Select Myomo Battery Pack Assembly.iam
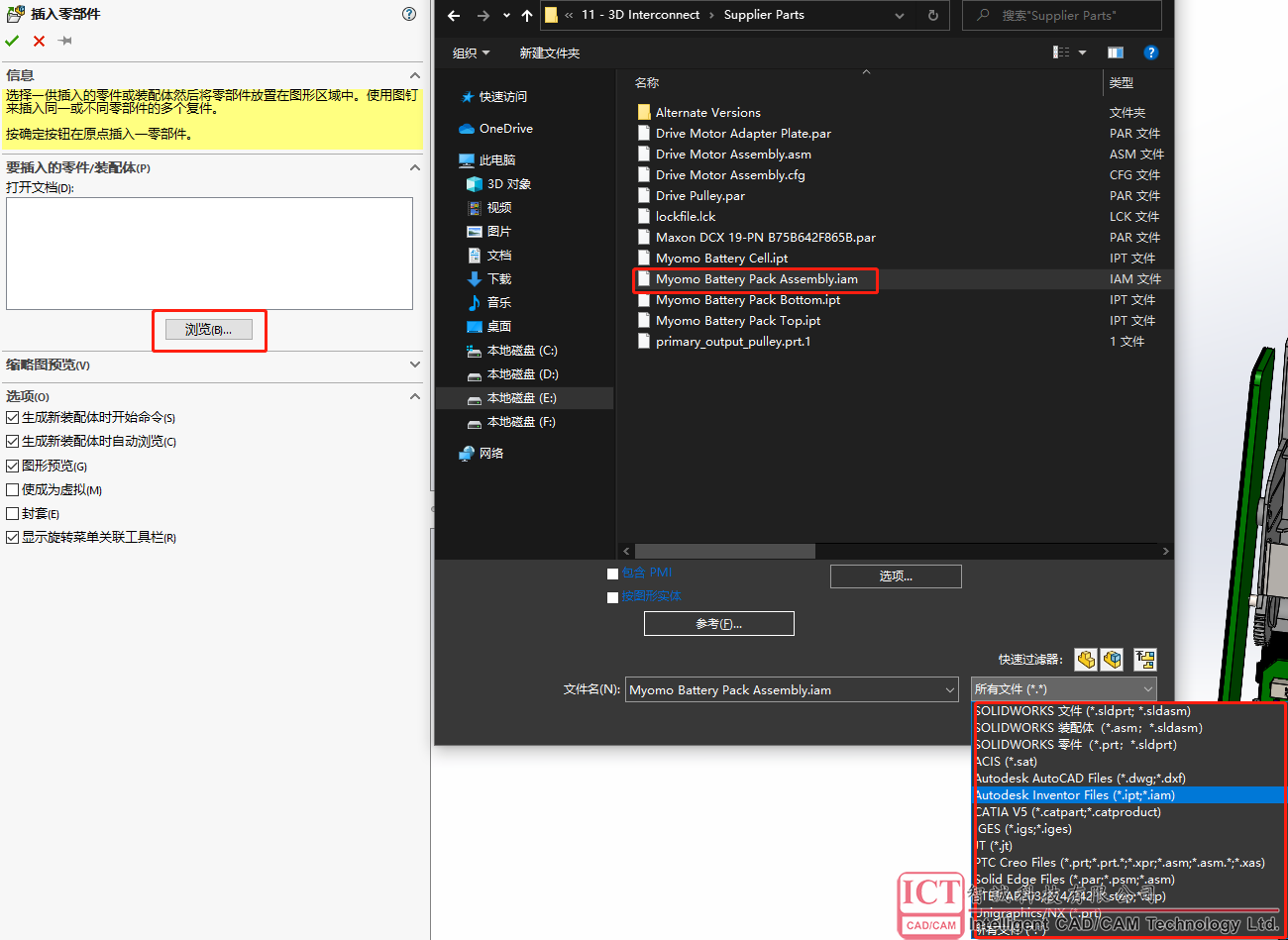Screen dimensions: 1288x940 point(756,279)
